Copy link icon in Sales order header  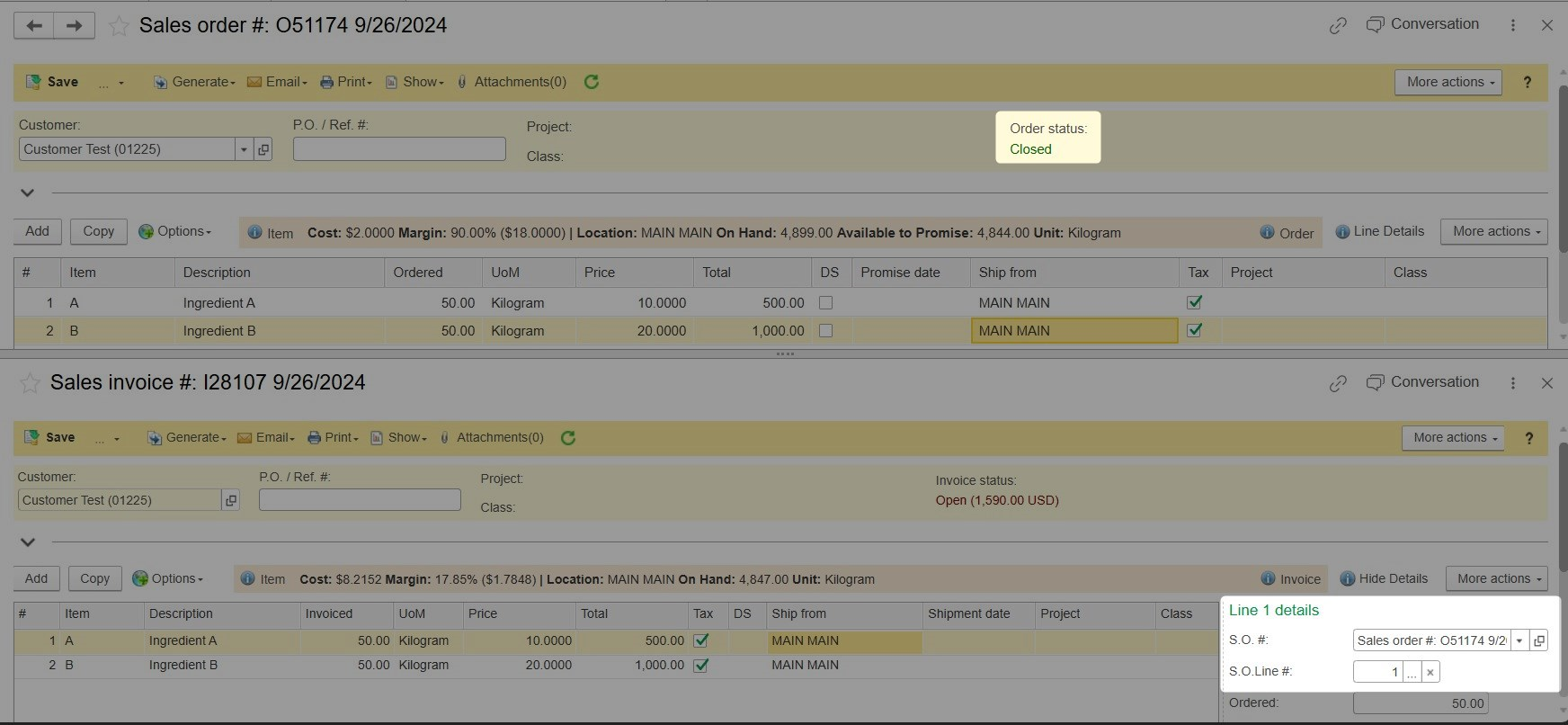coord(1338,25)
